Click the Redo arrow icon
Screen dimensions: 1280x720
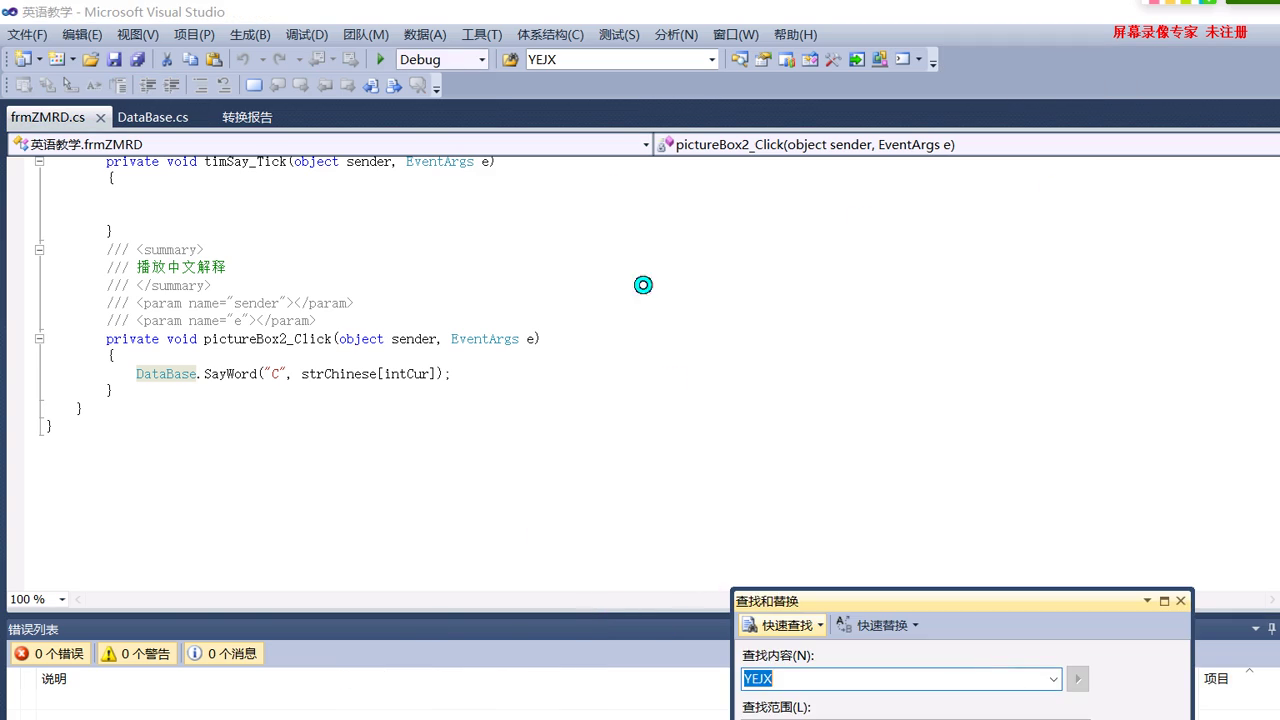[x=281, y=59]
